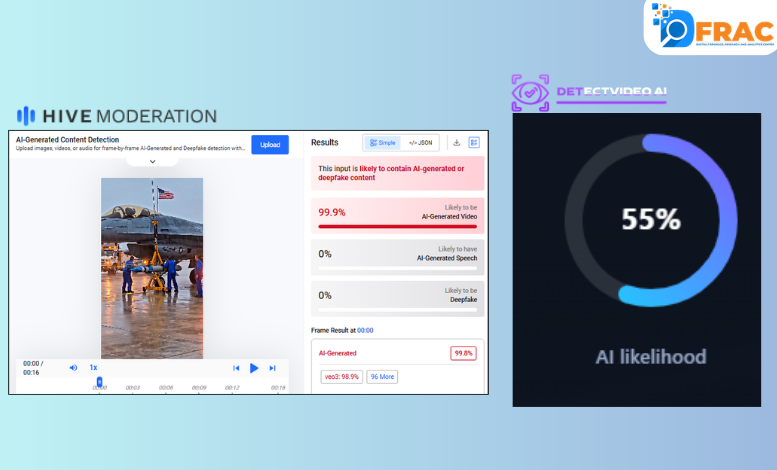
Task: Switch to Simple results view
Action: click(382, 143)
